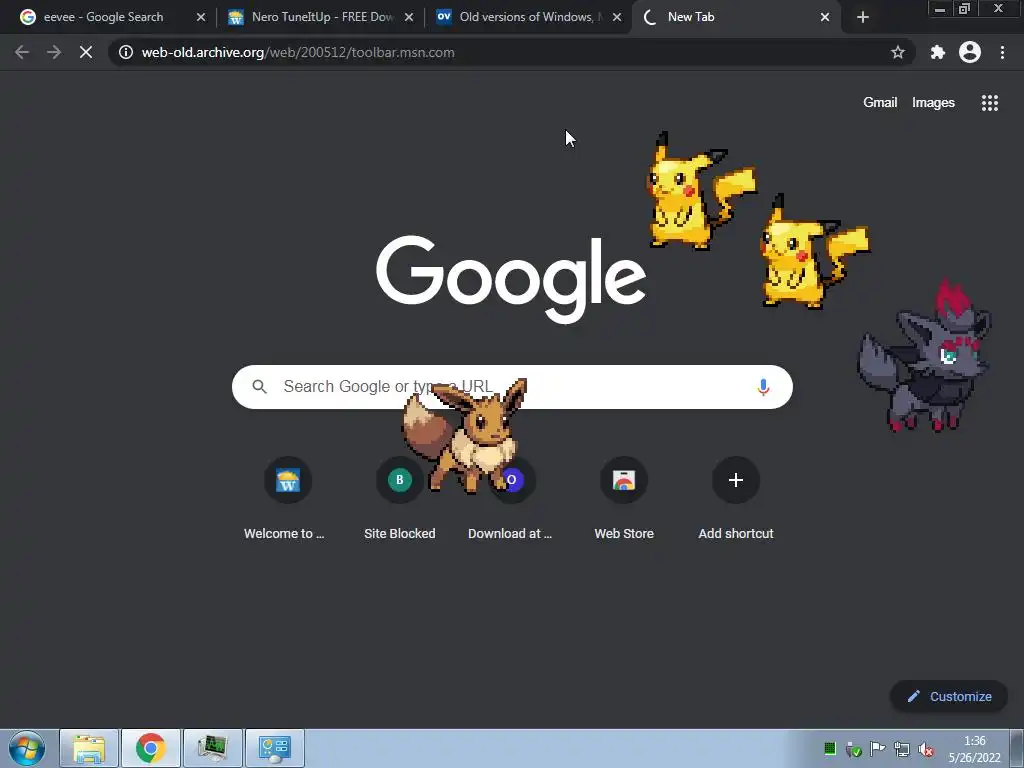Click the Web Store label
The image size is (1024, 768).
click(624, 534)
